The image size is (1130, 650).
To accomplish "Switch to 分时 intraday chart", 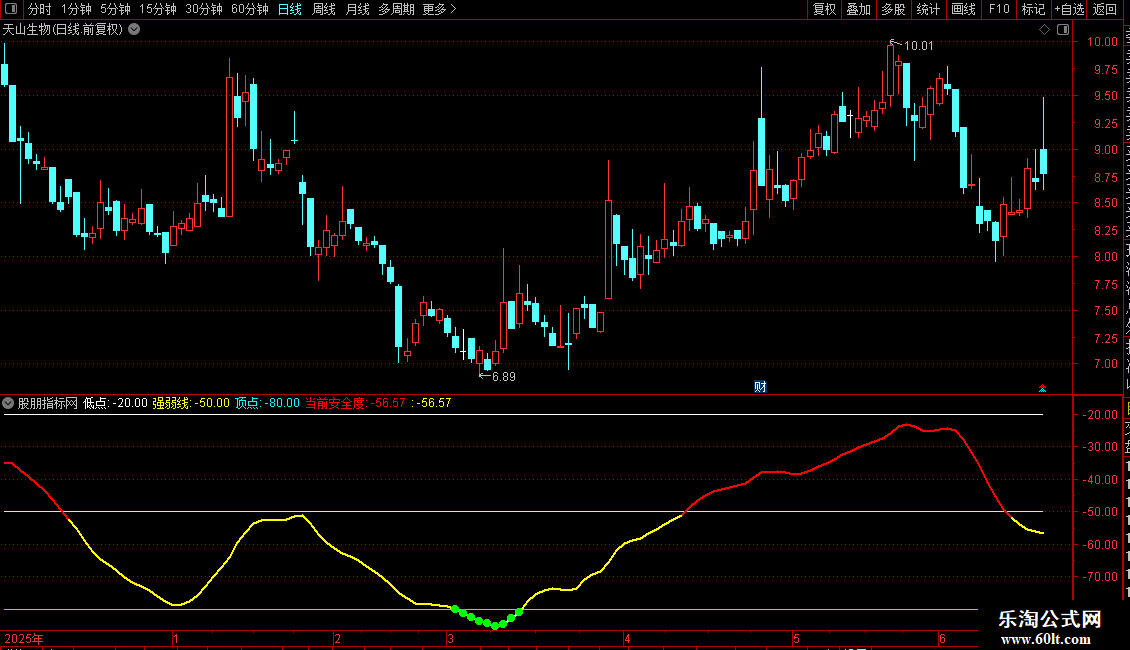I will tap(40, 9).
